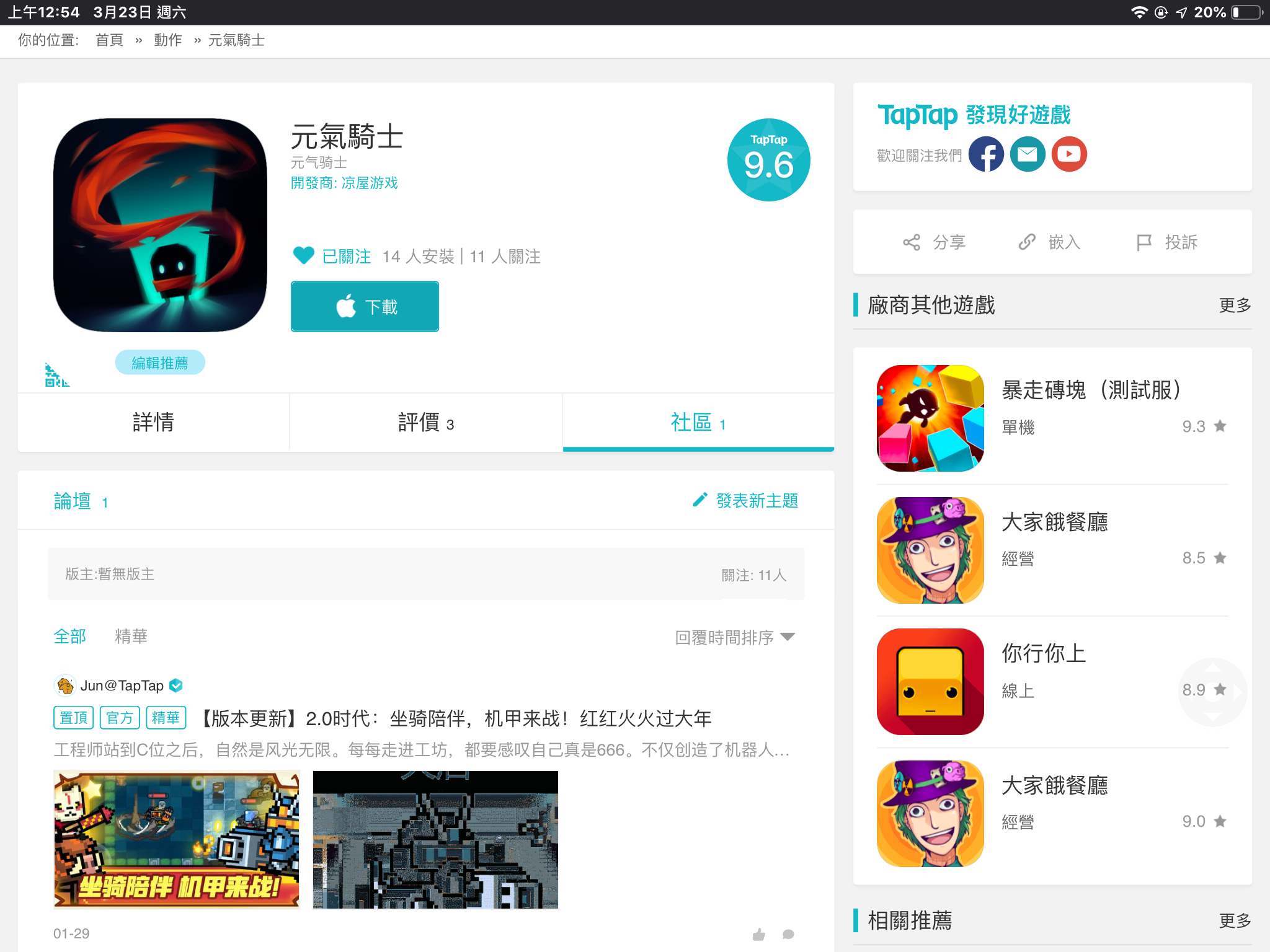The image size is (1270, 952).
Task: Open the second dark pixel post image
Action: click(x=435, y=839)
